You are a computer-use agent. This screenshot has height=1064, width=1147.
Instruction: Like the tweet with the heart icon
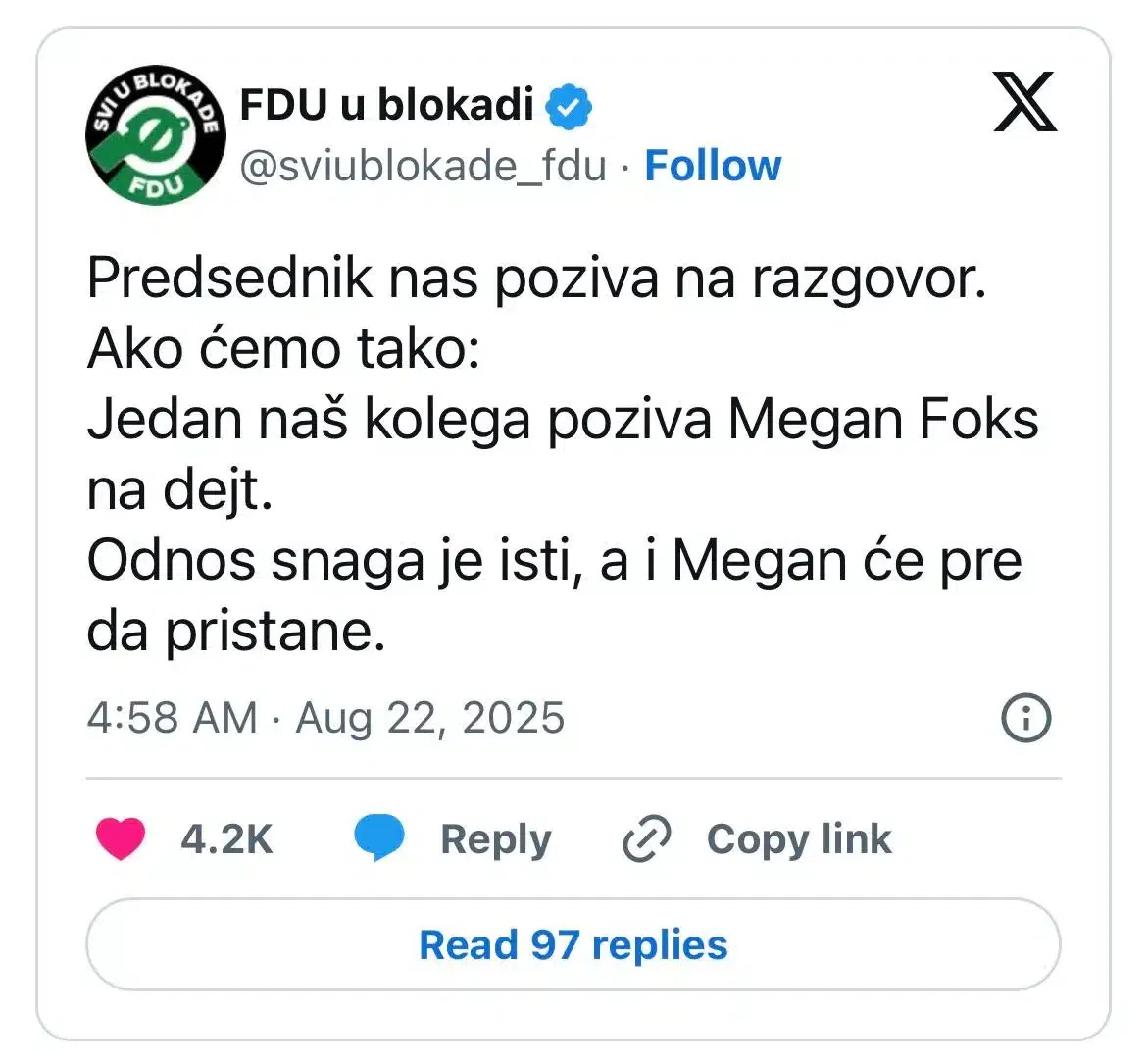(121, 839)
